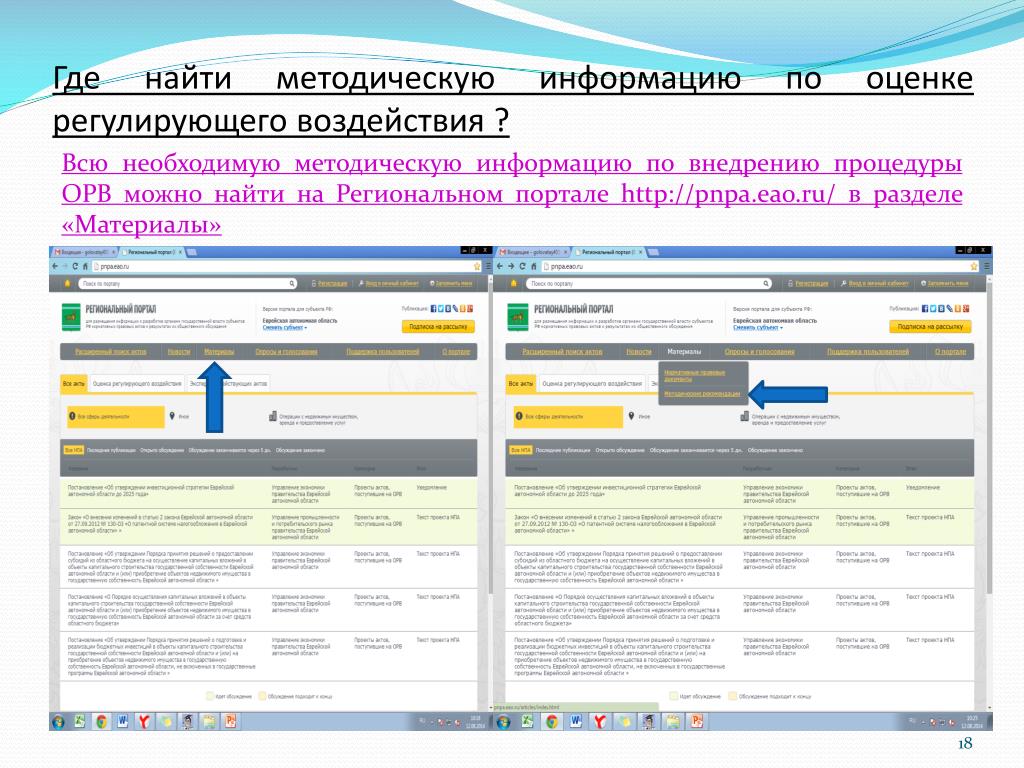The image size is (1024, 768).
Task: Click search magnifier in right portal search box
Action: tap(766, 283)
